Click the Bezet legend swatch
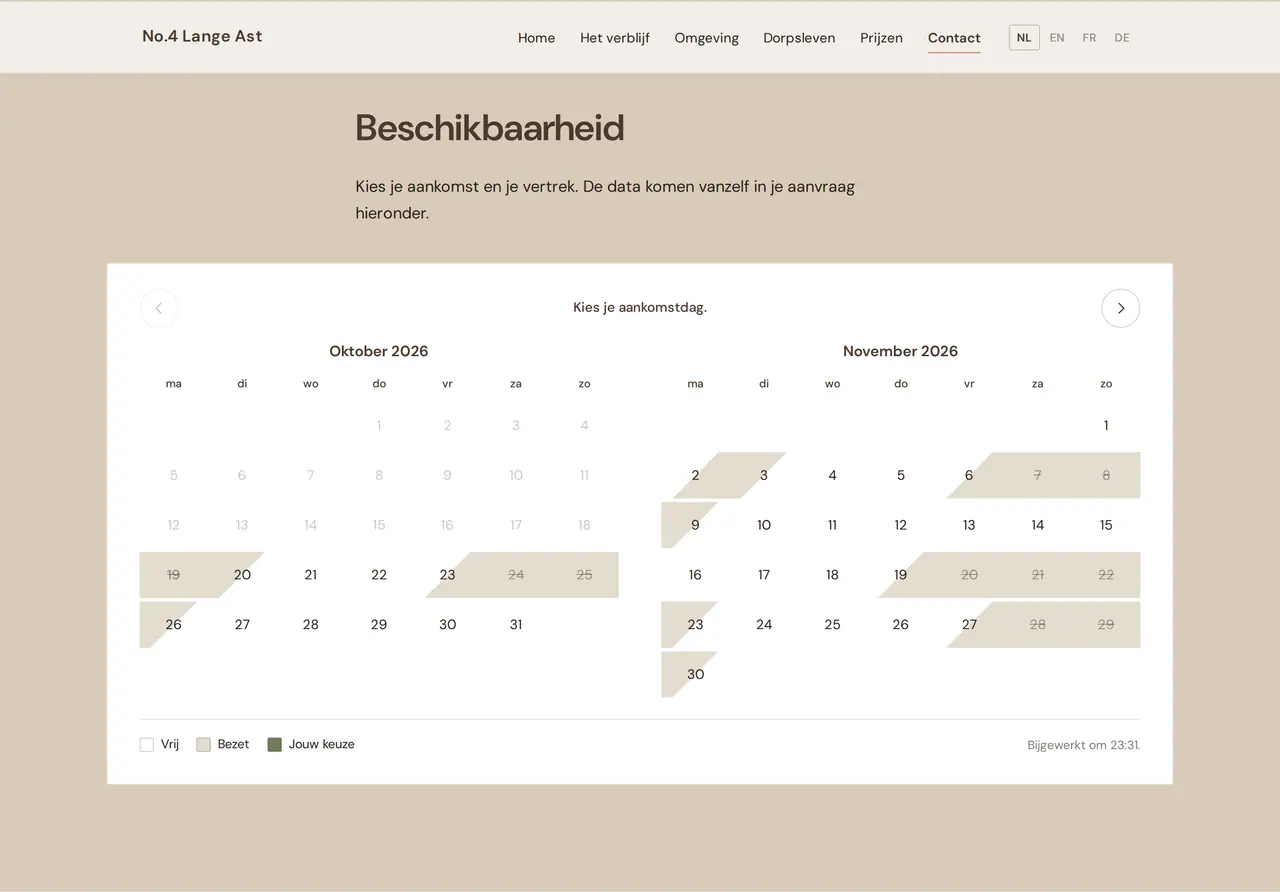The width and height of the screenshot is (1280, 892). point(204,744)
